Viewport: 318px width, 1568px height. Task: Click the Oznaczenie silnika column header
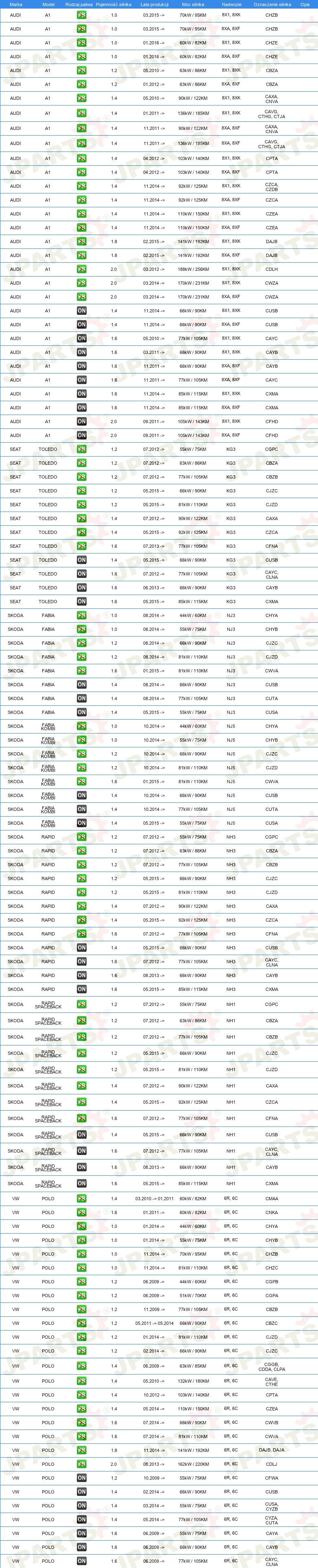[272, 4]
